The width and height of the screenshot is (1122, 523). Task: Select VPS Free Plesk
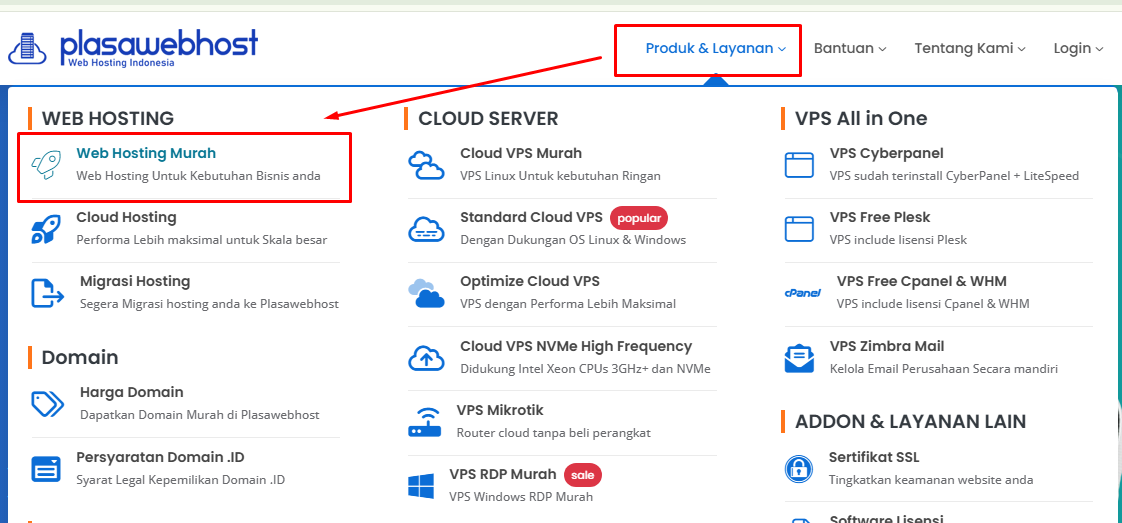[880, 217]
